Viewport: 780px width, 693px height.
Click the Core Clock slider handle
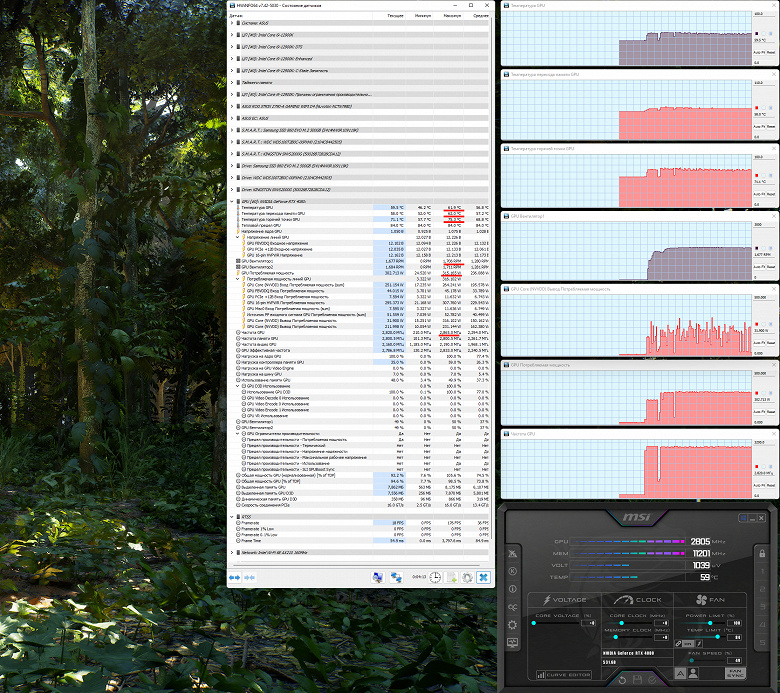621,623
